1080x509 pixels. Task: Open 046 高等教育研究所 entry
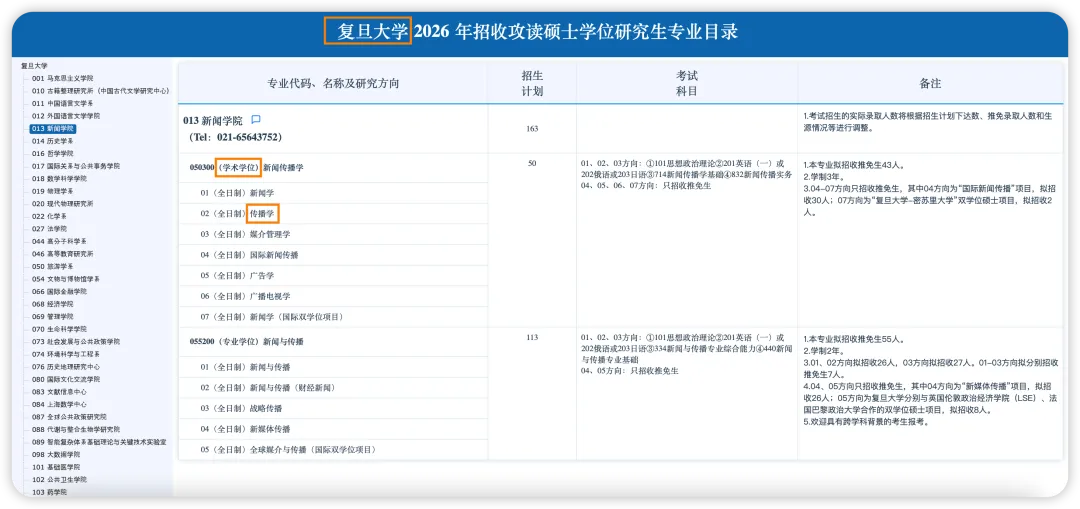tap(62, 253)
